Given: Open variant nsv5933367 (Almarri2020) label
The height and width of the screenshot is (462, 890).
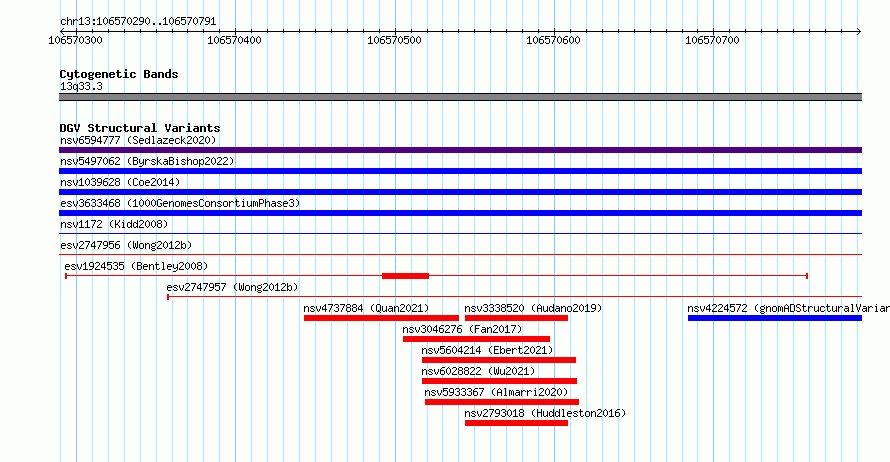Looking at the screenshot, I should click(x=496, y=392).
